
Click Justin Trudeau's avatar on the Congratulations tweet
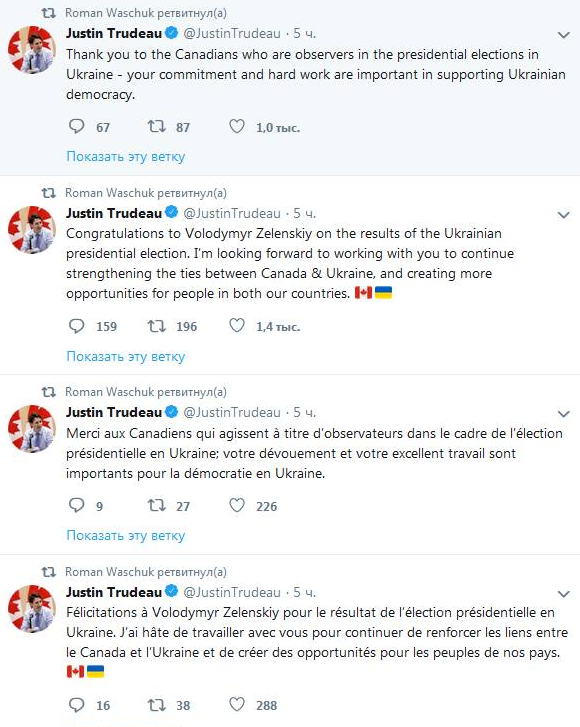(x=32, y=230)
